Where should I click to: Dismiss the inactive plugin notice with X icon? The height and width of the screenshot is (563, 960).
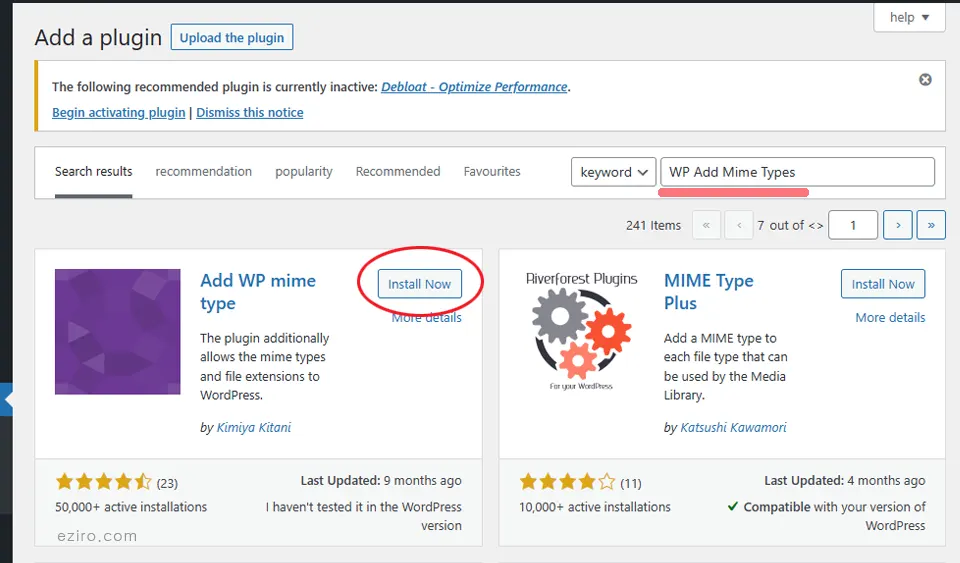925,80
